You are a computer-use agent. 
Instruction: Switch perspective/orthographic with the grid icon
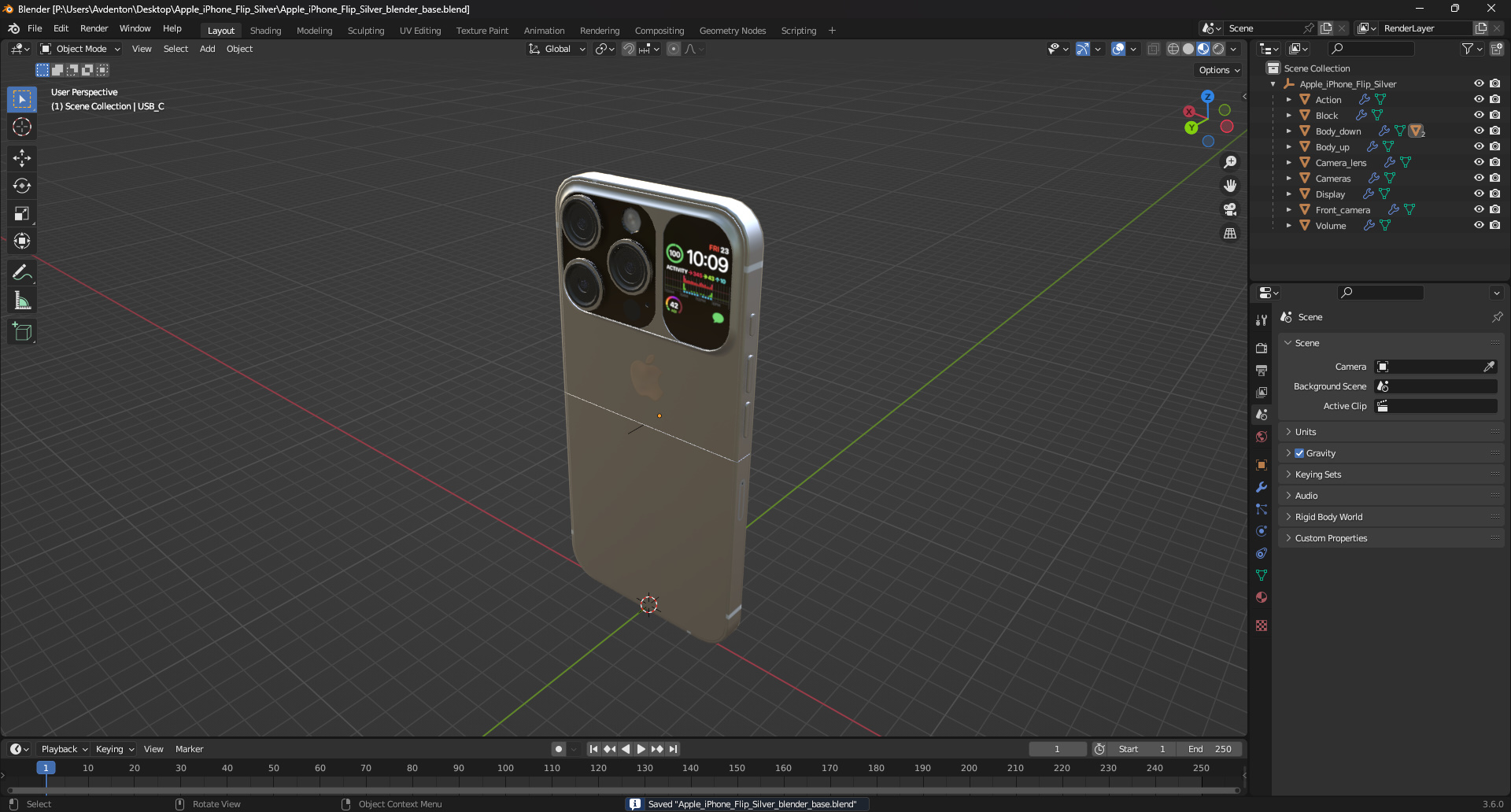(1230, 234)
